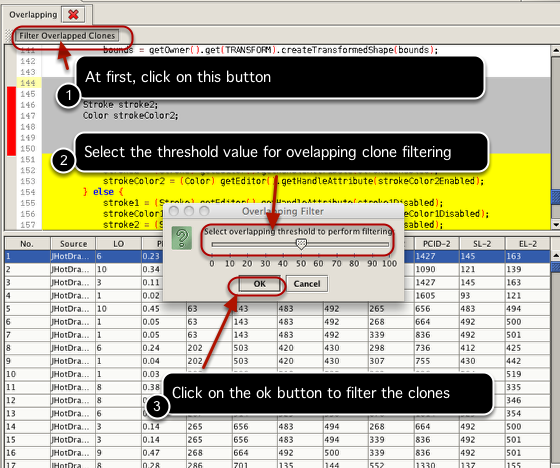The image size is (560, 468).
Task: Click the overlapping threshold slider thumb
Action: pos(301,244)
